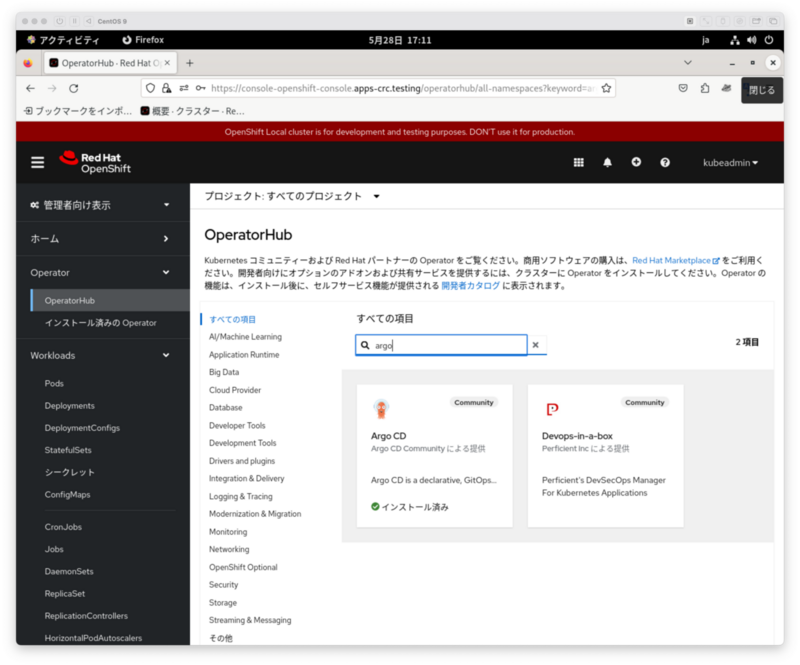The height and width of the screenshot is (665, 800).
Task: Open the help question mark icon
Action: (x=665, y=162)
